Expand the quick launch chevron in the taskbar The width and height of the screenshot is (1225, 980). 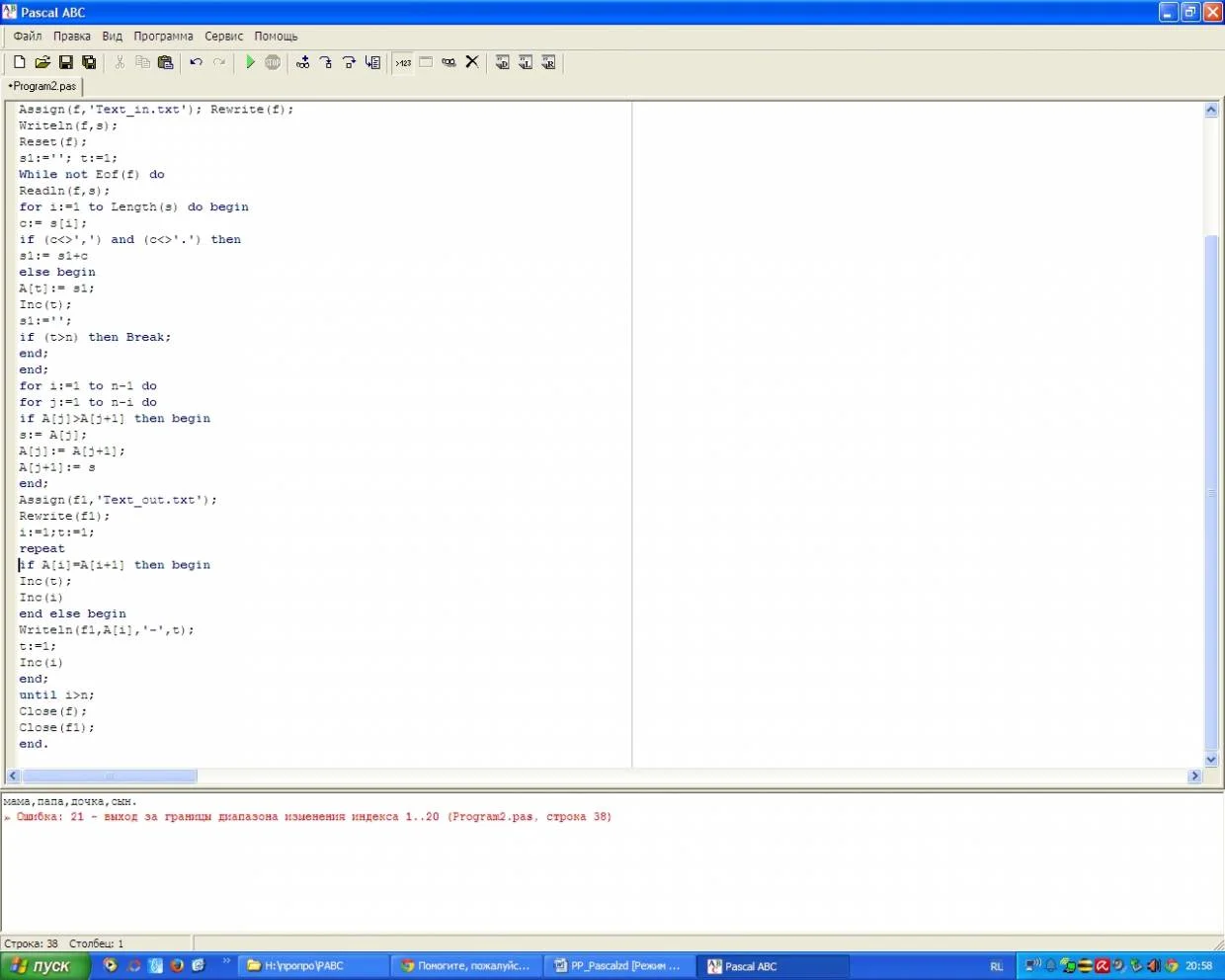pos(226,961)
